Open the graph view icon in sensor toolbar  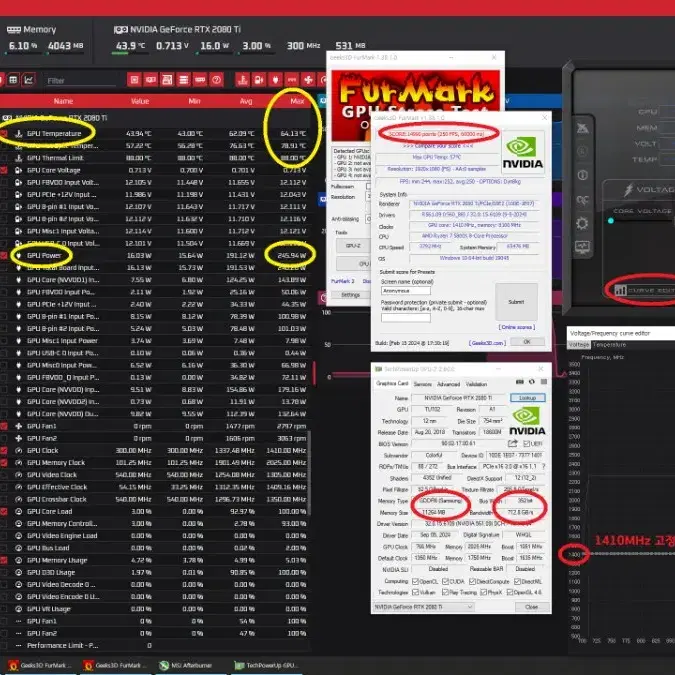tap(29, 80)
